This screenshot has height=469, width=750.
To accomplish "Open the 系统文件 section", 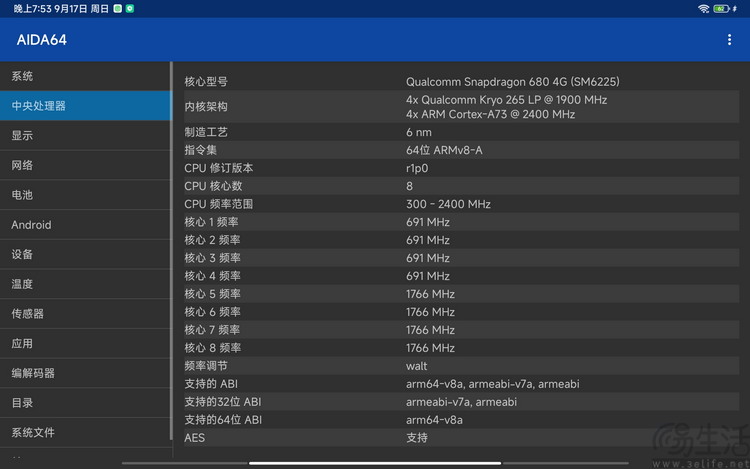I will click(86, 433).
